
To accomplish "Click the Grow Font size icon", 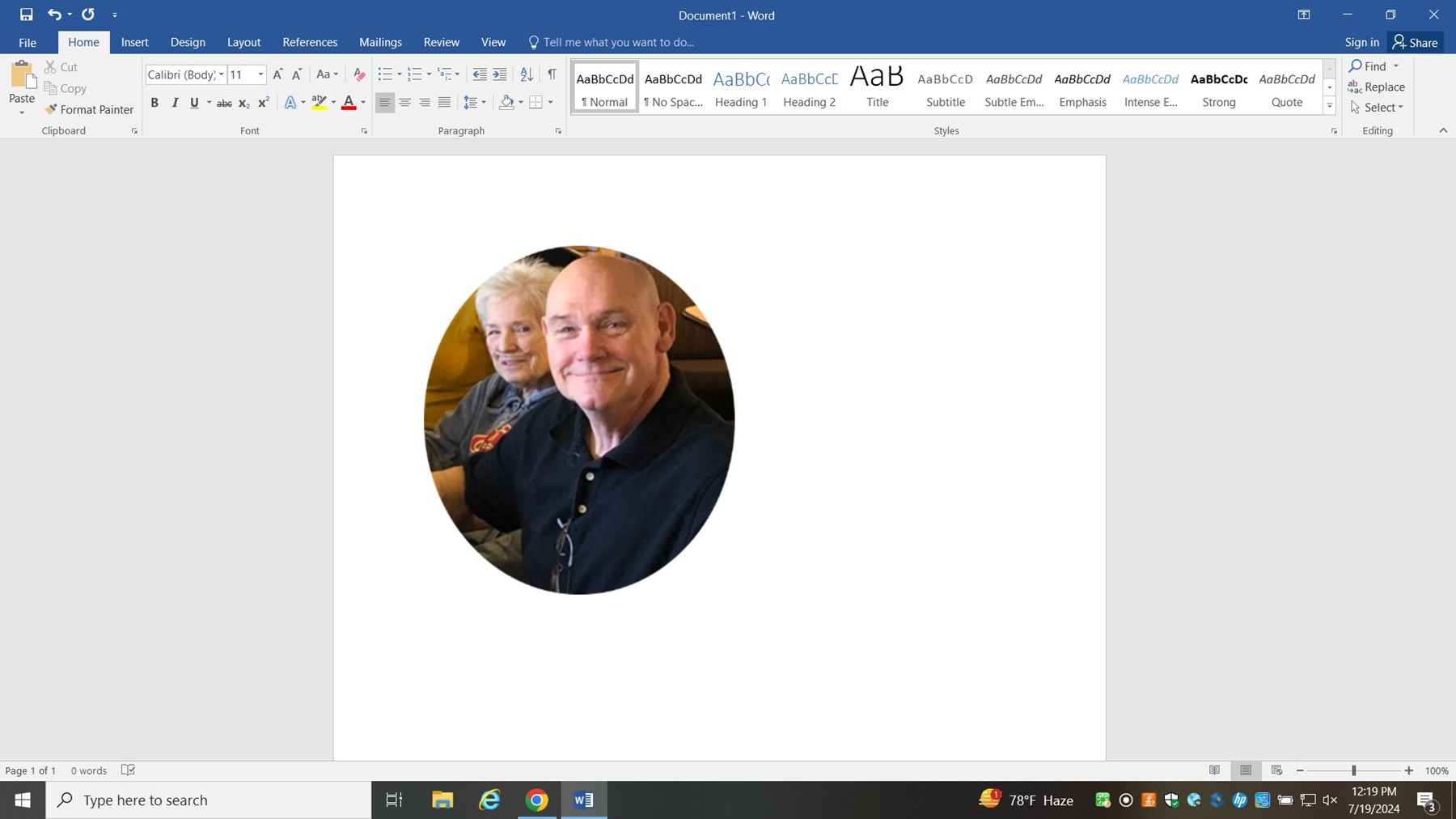I will [277, 74].
